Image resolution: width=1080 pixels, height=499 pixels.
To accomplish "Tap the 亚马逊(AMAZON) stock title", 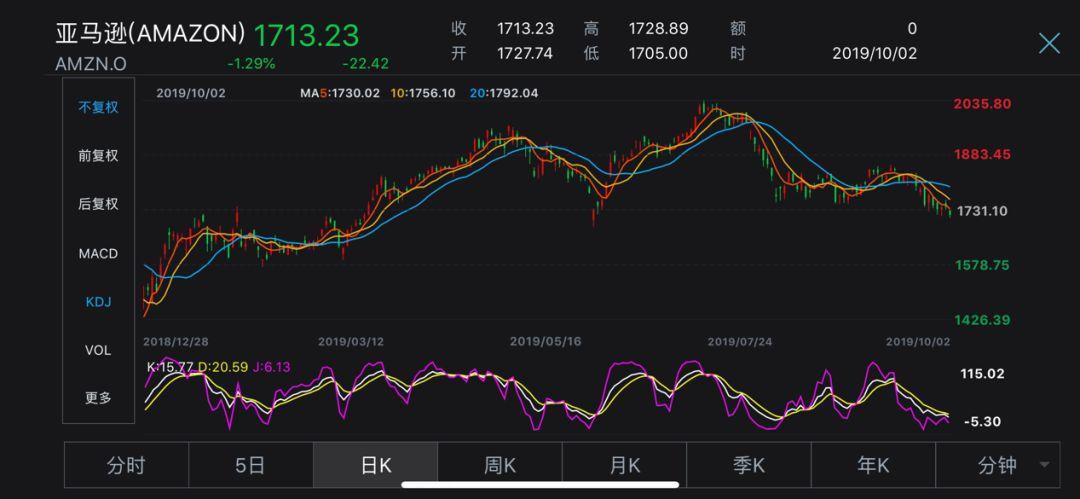I will pos(150,34).
